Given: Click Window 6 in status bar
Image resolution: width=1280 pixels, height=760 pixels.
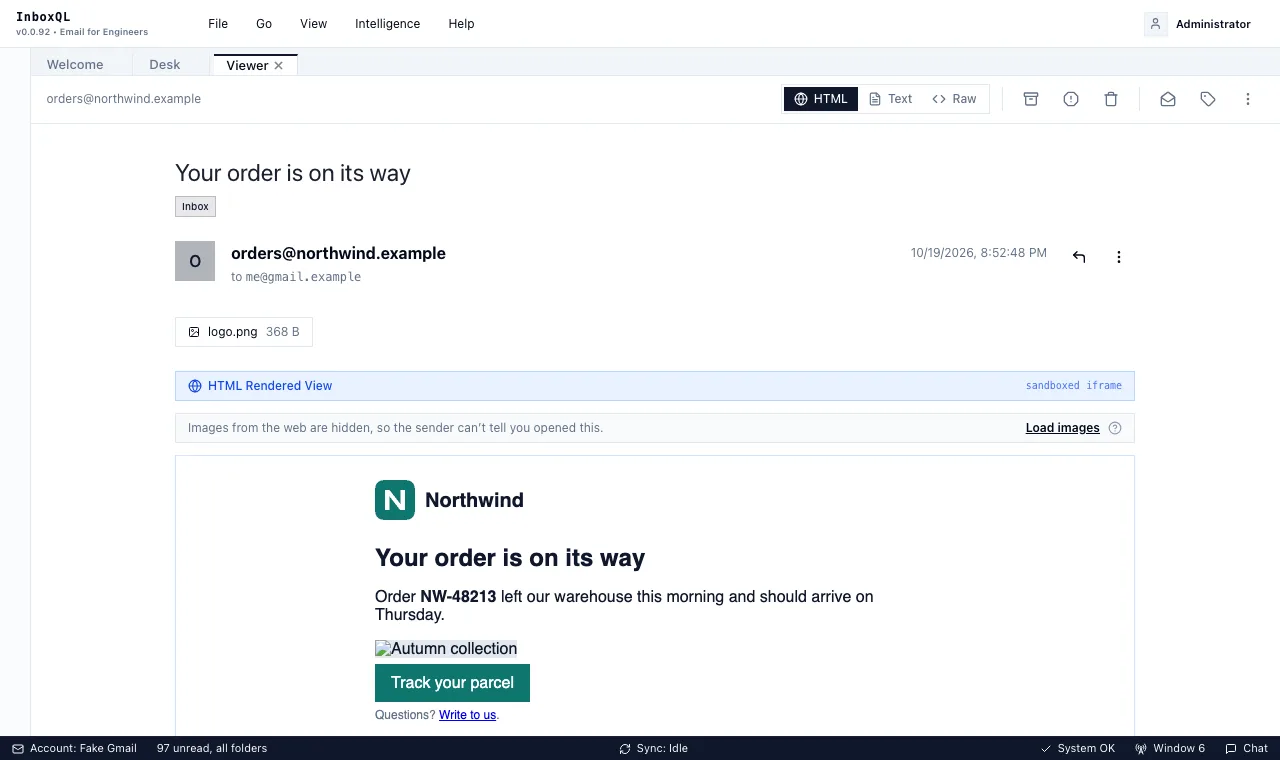Looking at the screenshot, I should (1170, 748).
